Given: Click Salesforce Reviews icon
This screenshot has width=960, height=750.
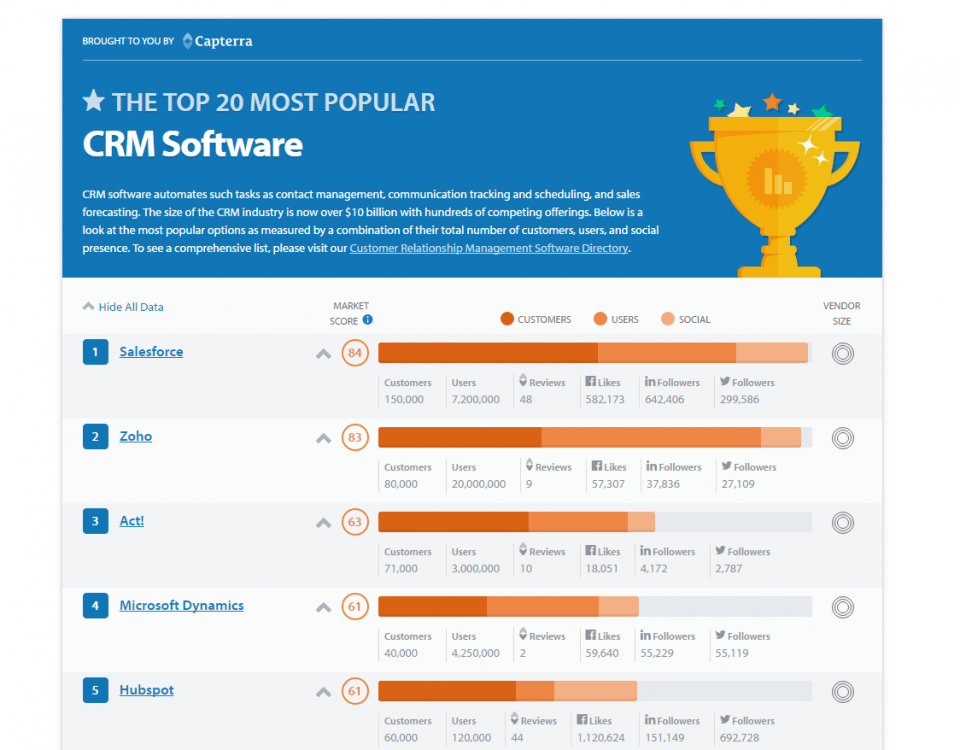Looking at the screenshot, I should tap(523, 380).
